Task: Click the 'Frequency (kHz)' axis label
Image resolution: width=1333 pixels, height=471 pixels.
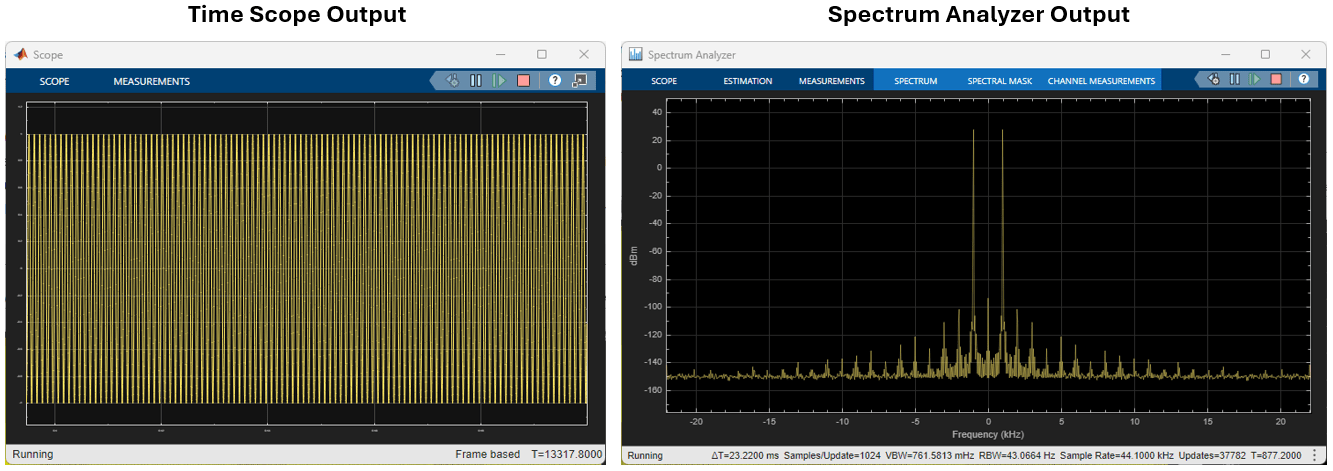Action: click(x=987, y=434)
